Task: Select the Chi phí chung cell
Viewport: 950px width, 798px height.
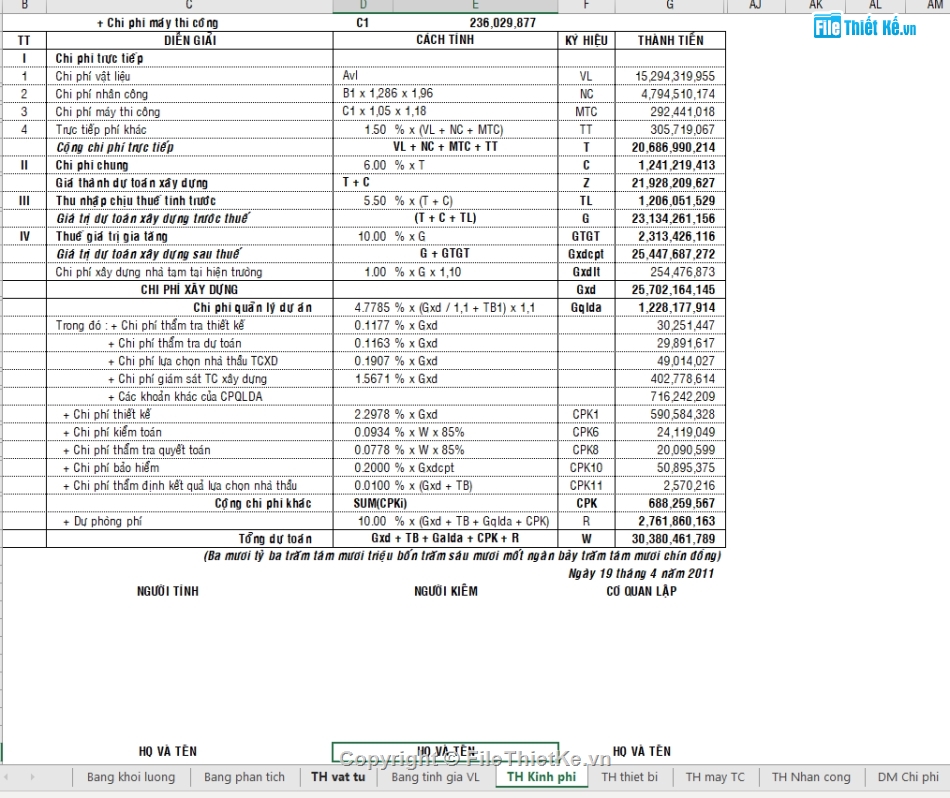Action: click(190, 165)
